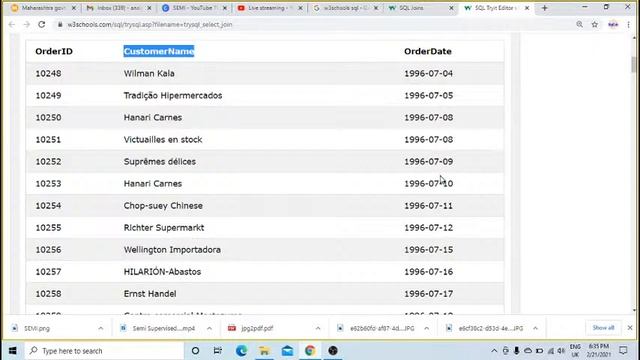
Task: Expand options for SEMI.png download
Action: pos(100,328)
